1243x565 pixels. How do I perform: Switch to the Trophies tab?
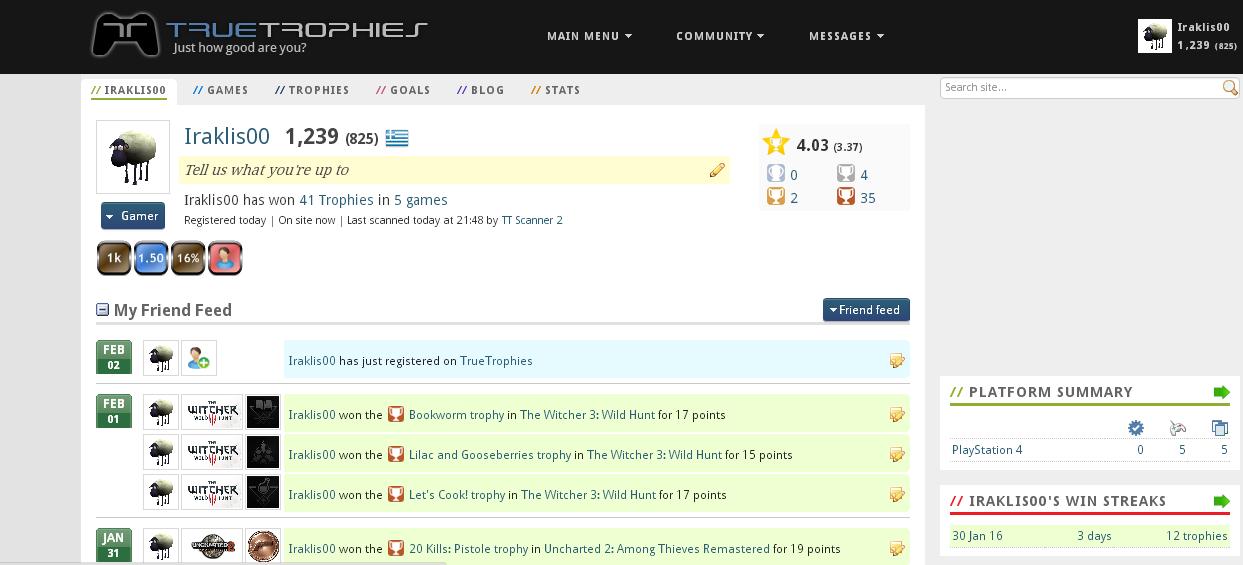pyautogui.click(x=312, y=90)
